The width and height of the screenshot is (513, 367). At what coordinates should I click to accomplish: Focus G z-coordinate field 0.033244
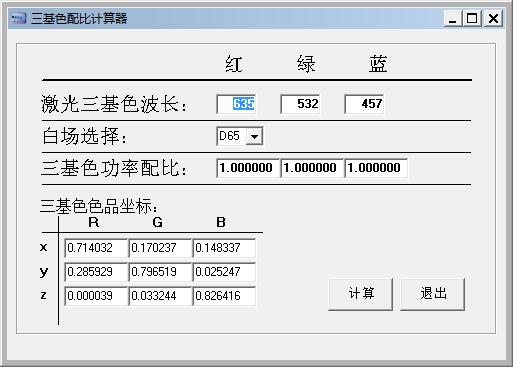click(x=160, y=296)
